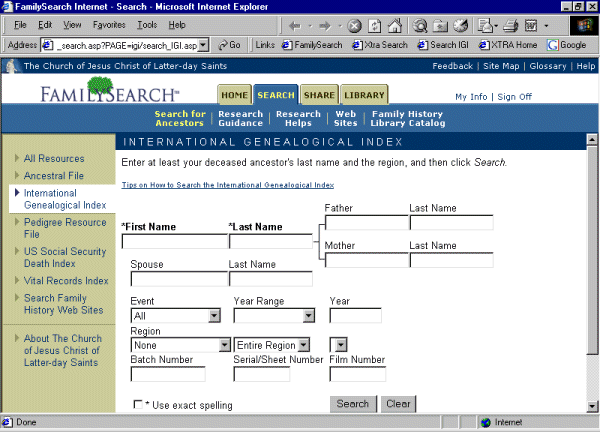Refresh the page using Refresh icon
Viewport: 600px width, 432px height.
375,26
